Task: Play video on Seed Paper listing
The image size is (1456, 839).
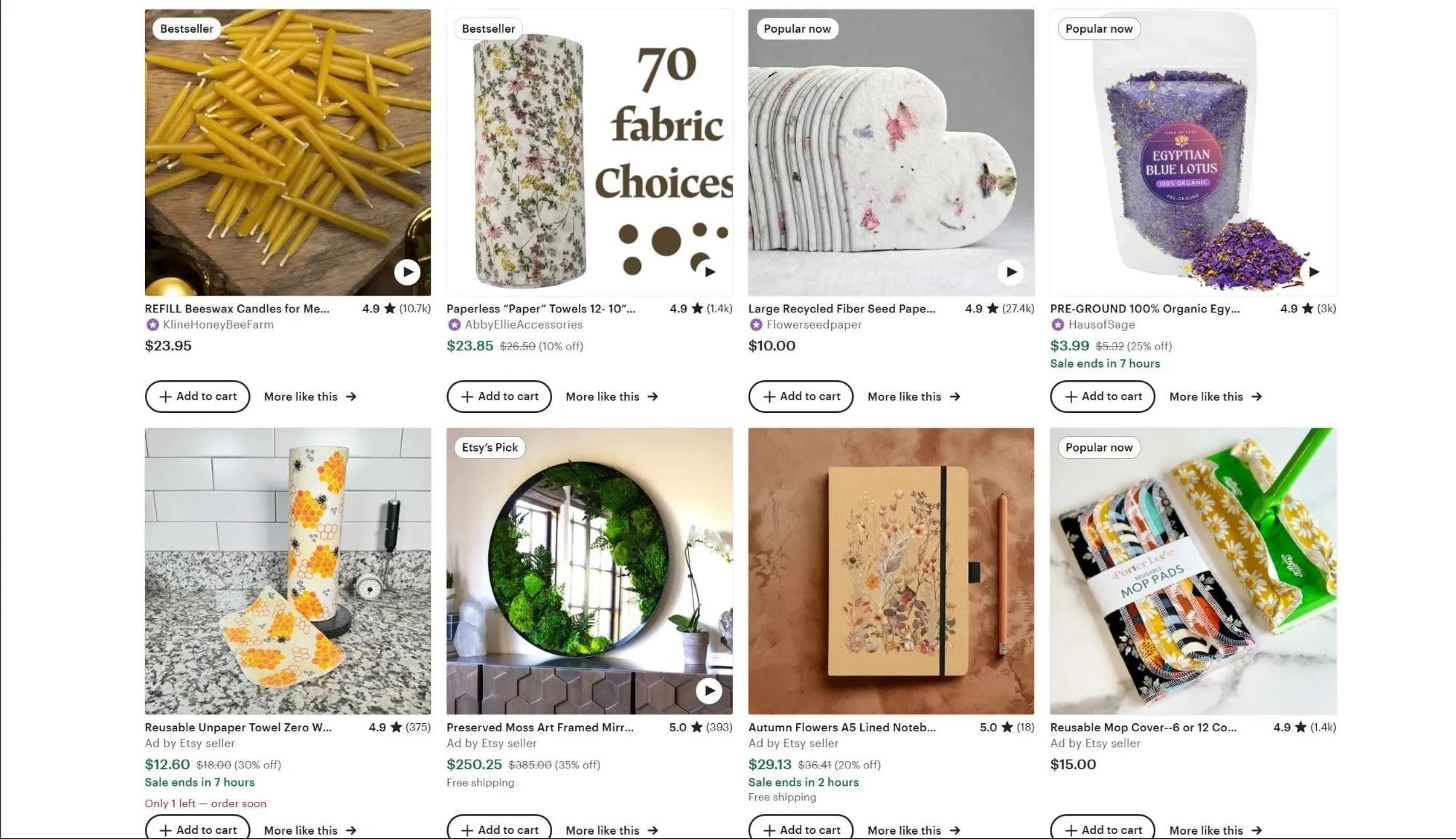Action: click(1011, 272)
